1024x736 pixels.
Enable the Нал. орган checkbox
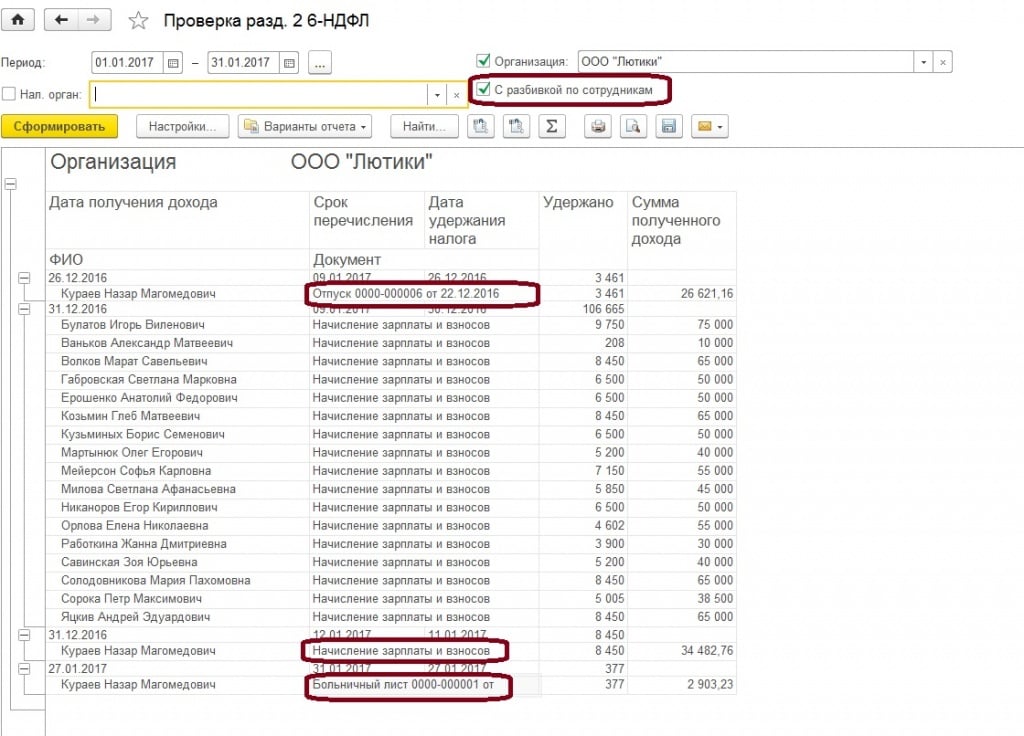9,94
